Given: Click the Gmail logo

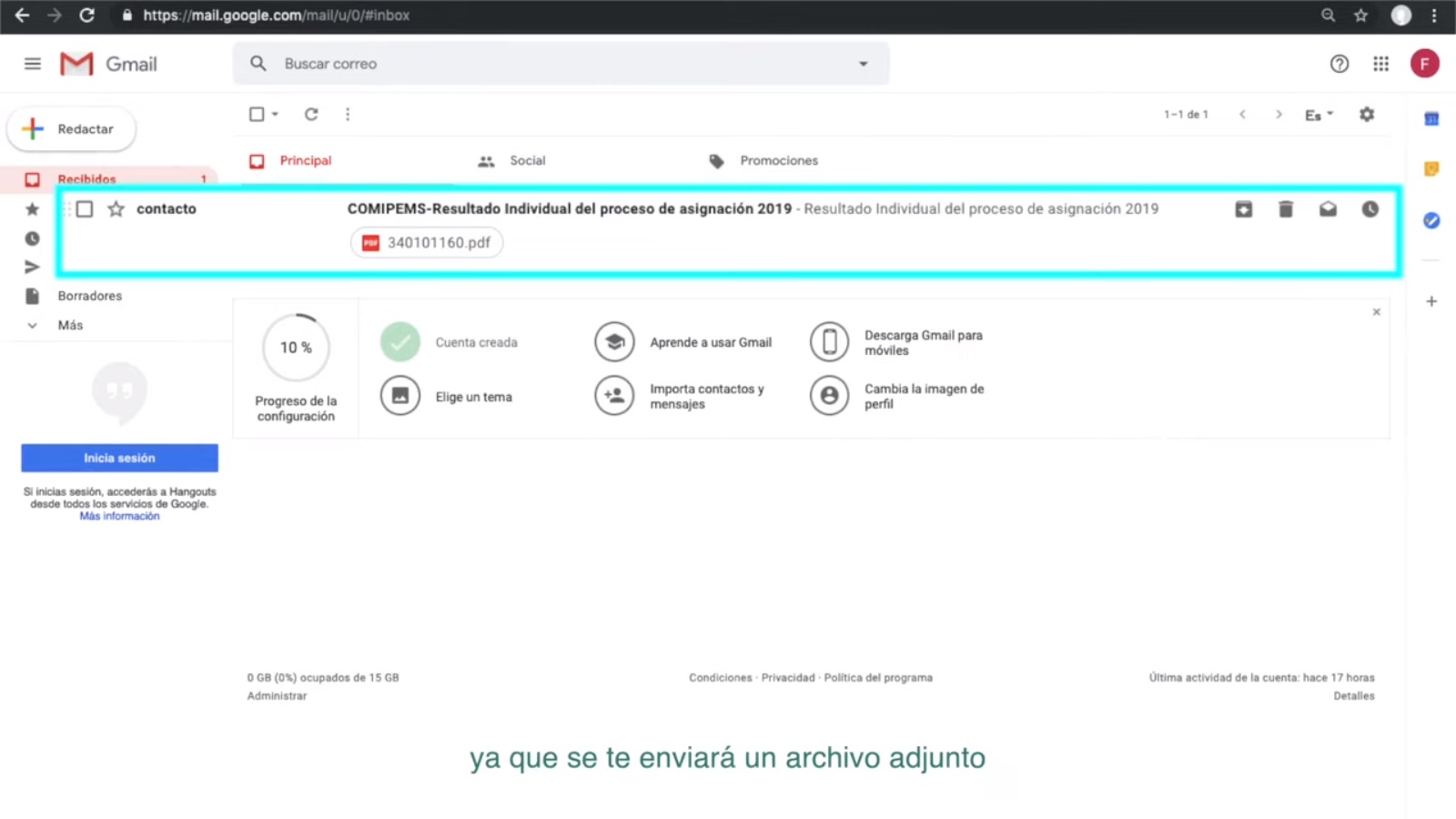Looking at the screenshot, I should pyautogui.click(x=108, y=64).
